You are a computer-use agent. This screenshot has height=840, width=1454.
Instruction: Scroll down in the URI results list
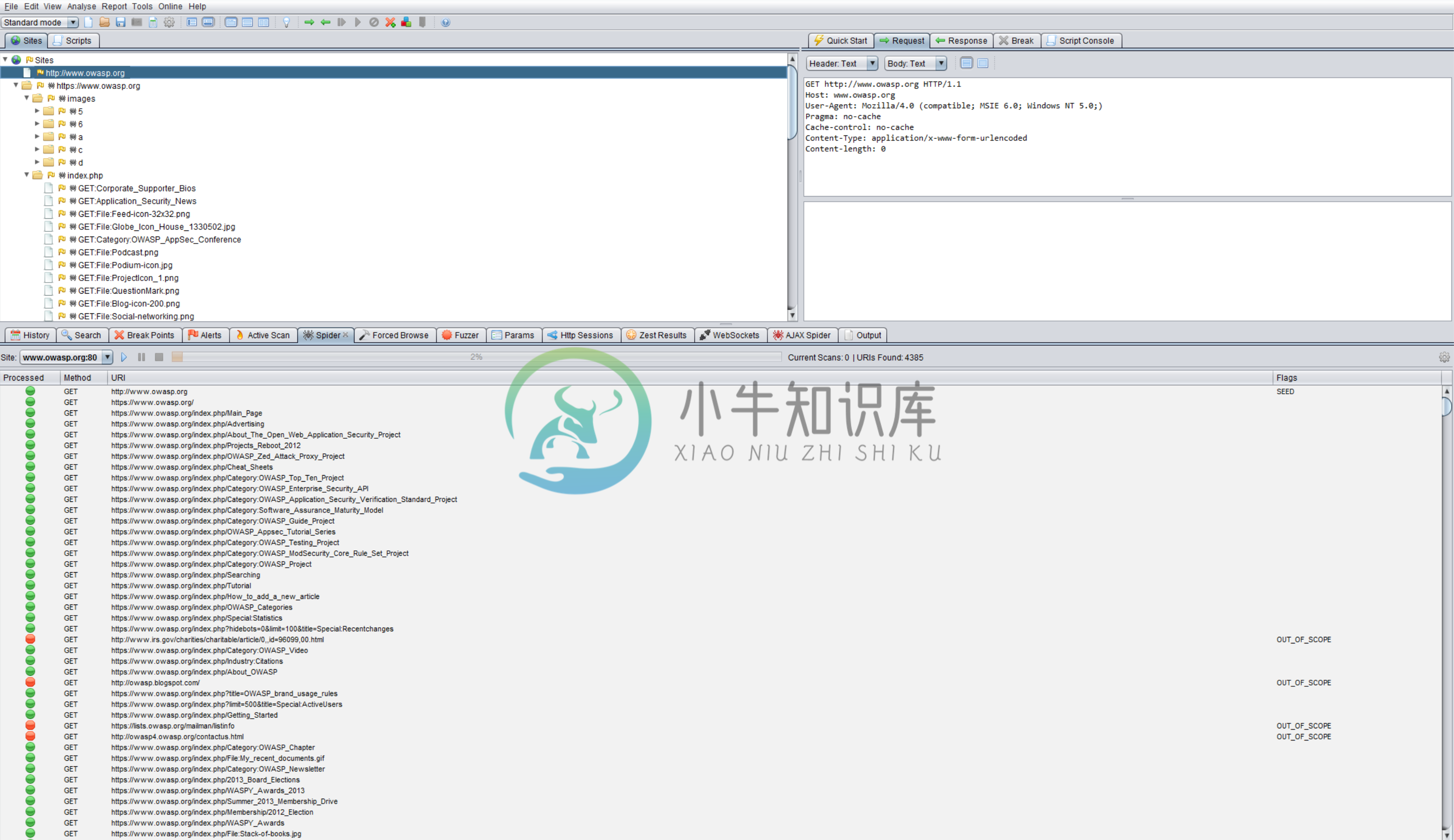tap(1447, 835)
